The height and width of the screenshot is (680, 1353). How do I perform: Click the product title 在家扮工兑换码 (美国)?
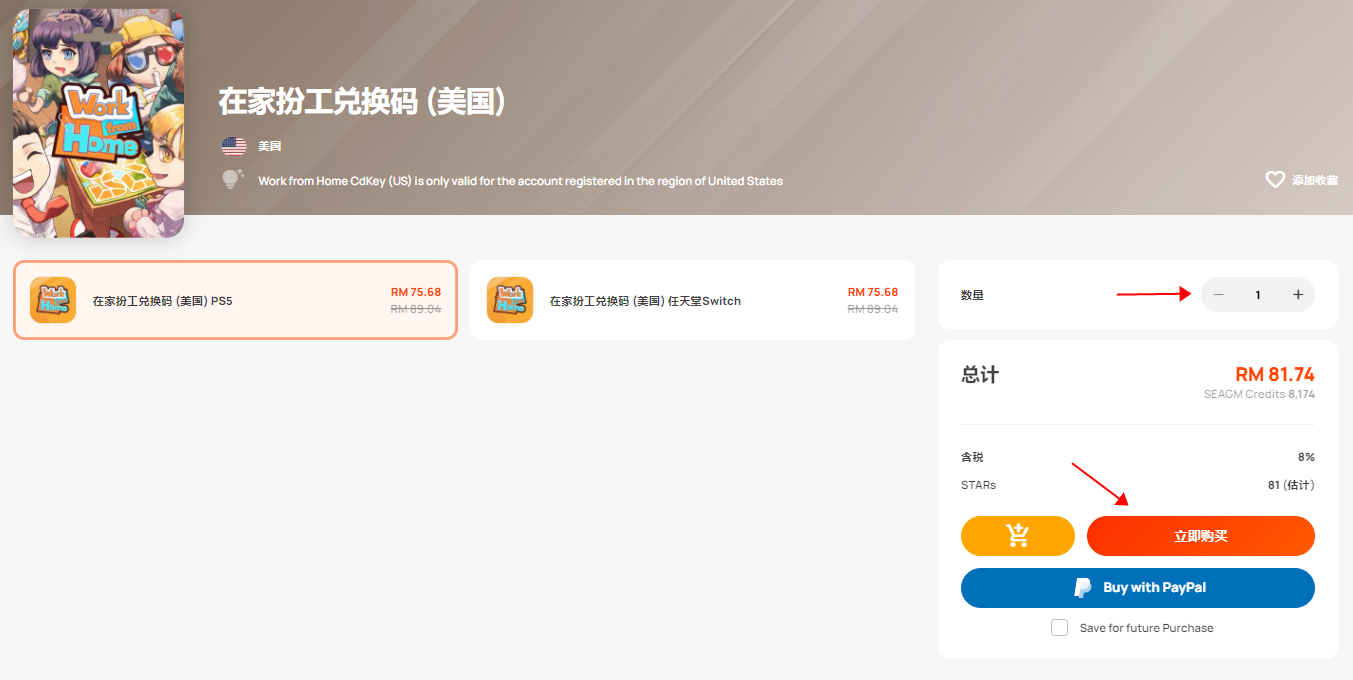[x=363, y=101]
